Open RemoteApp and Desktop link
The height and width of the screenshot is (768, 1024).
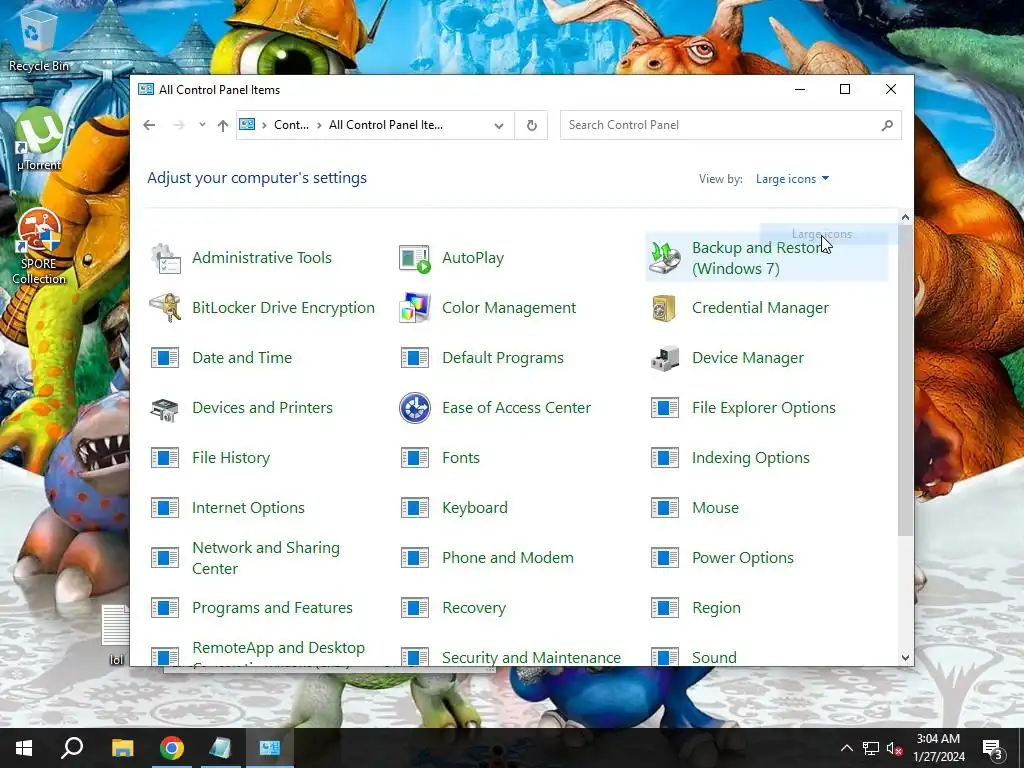pyautogui.click(x=278, y=648)
